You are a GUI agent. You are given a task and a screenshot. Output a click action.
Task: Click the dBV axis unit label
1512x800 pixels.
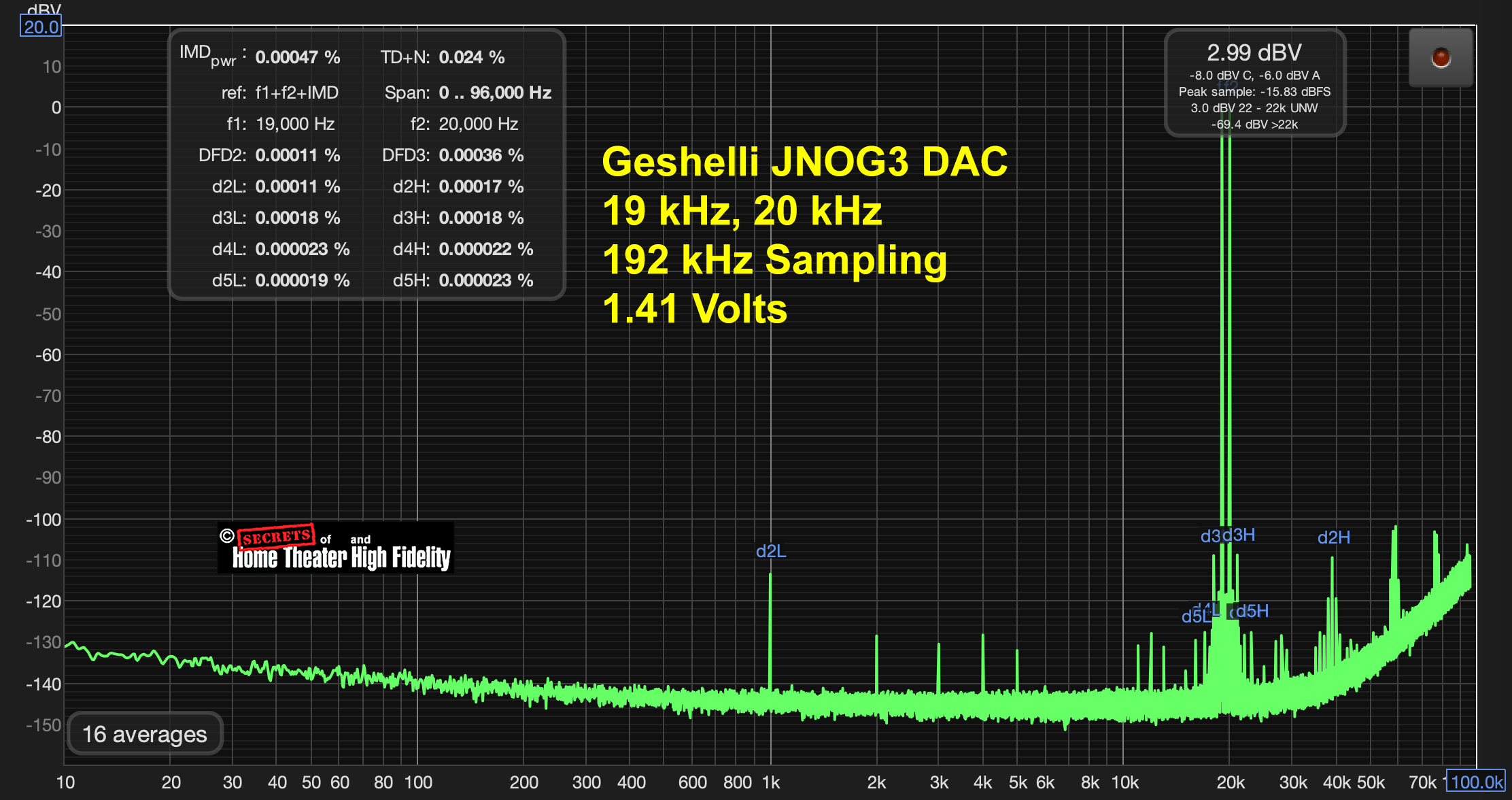[x=44, y=9]
